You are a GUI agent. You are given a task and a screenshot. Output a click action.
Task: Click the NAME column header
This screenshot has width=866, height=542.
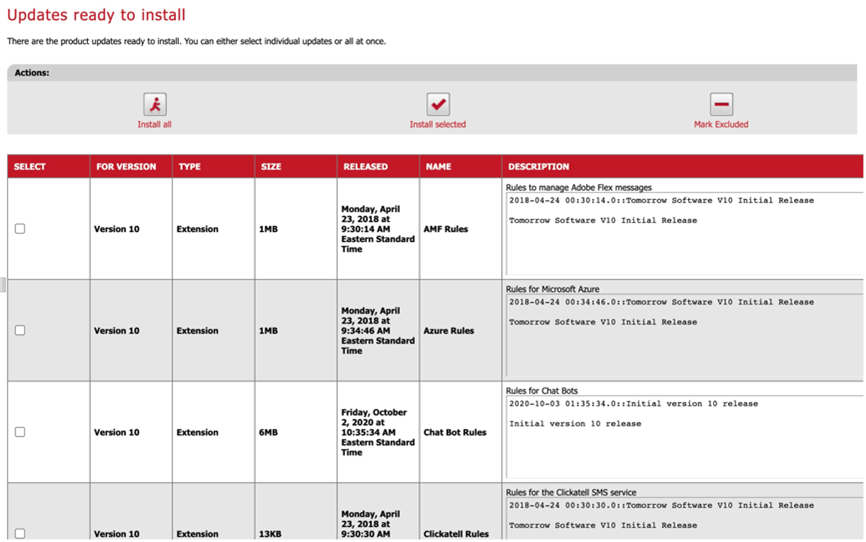(x=437, y=167)
